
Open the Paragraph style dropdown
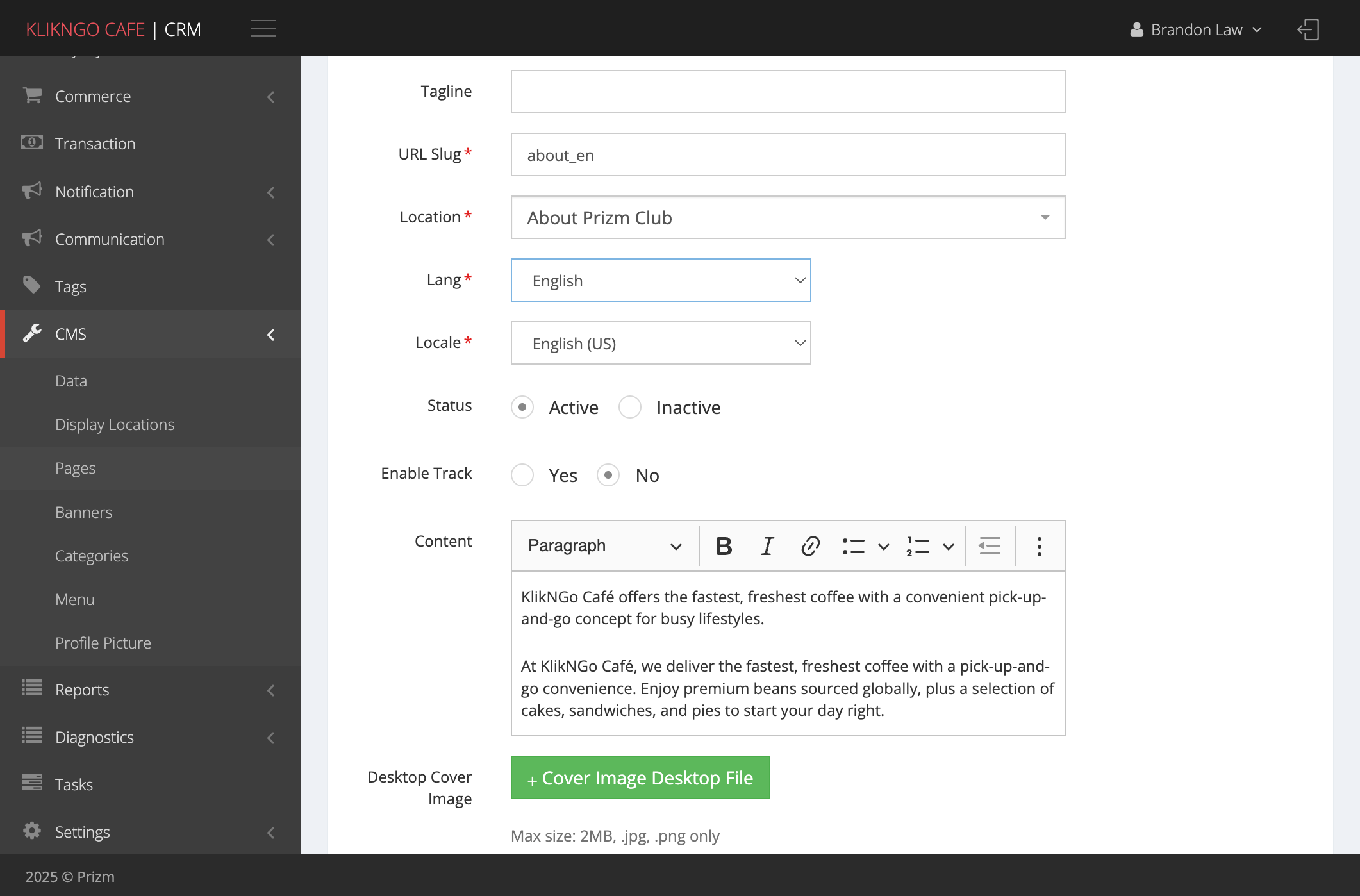coord(604,546)
